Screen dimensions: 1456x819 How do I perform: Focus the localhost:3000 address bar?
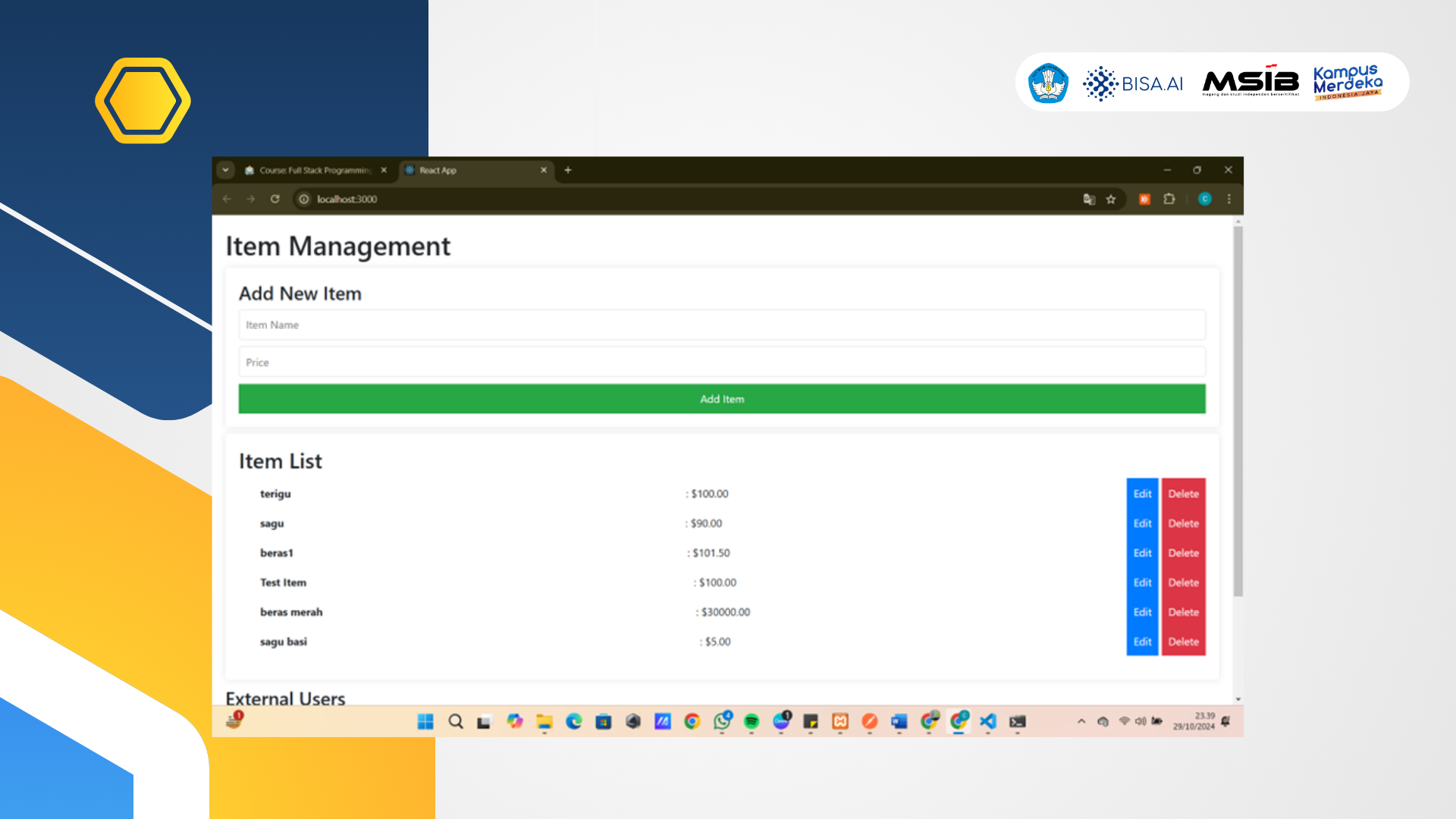[x=682, y=199]
